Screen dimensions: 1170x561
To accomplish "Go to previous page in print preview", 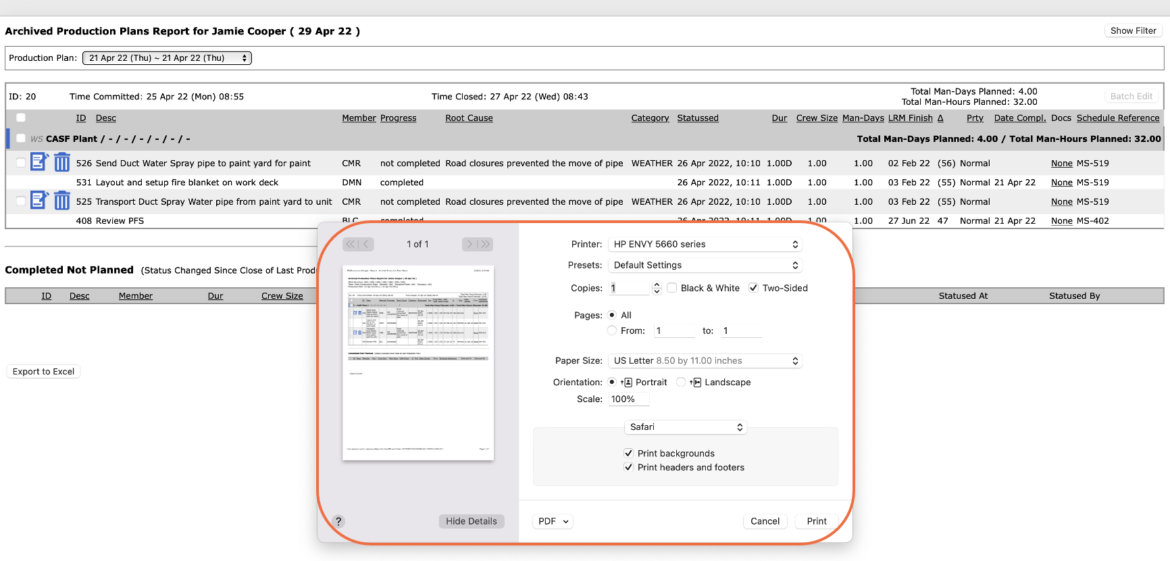I will tap(366, 244).
